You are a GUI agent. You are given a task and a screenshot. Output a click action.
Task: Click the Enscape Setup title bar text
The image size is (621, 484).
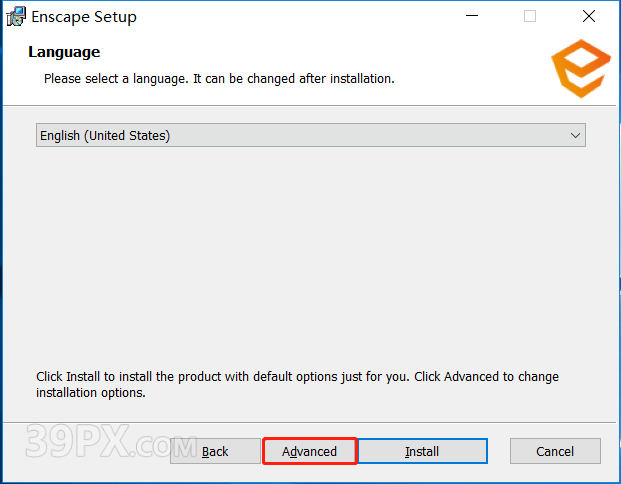[x=84, y=17]
